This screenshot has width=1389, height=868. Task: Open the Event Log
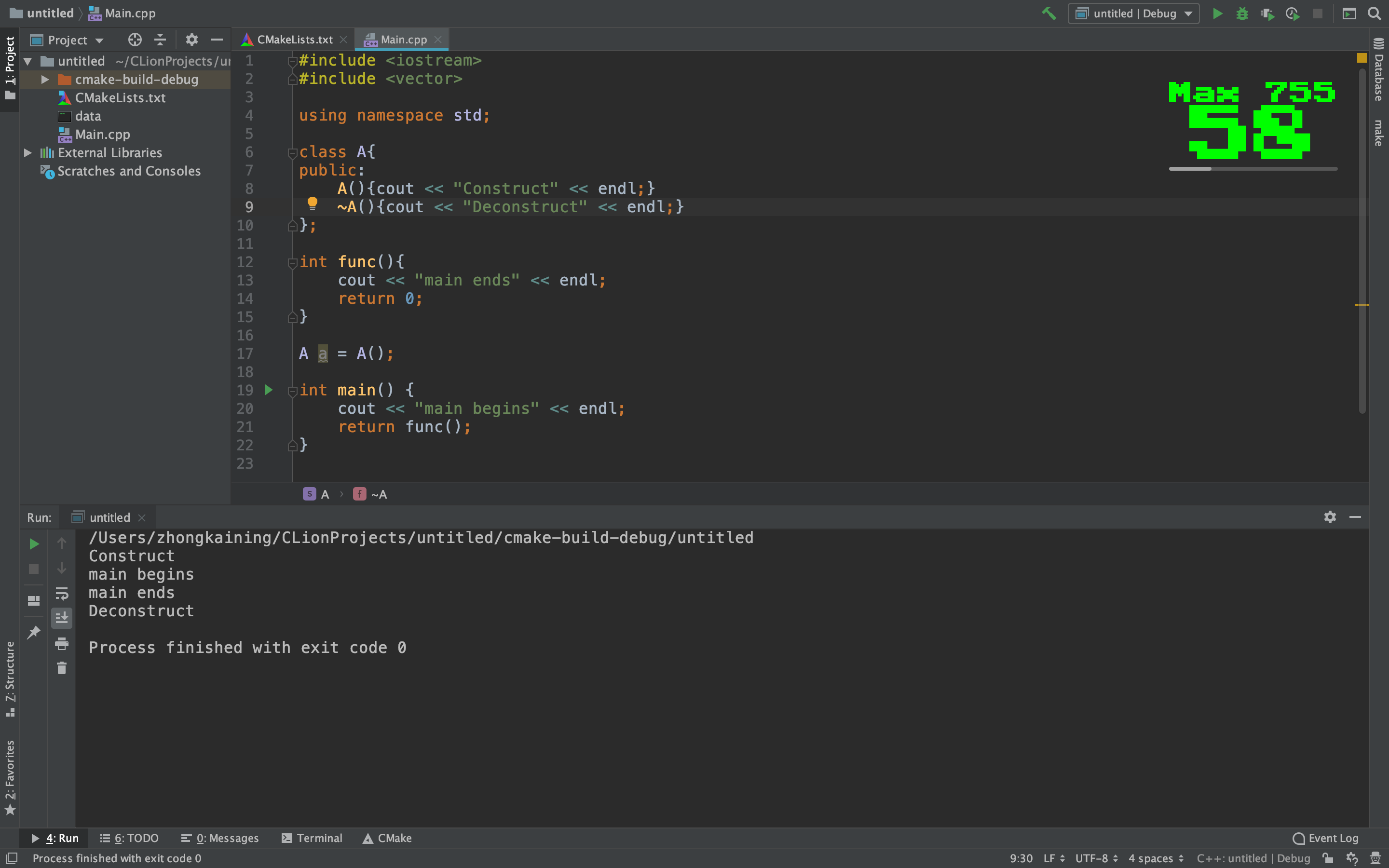1325,838
